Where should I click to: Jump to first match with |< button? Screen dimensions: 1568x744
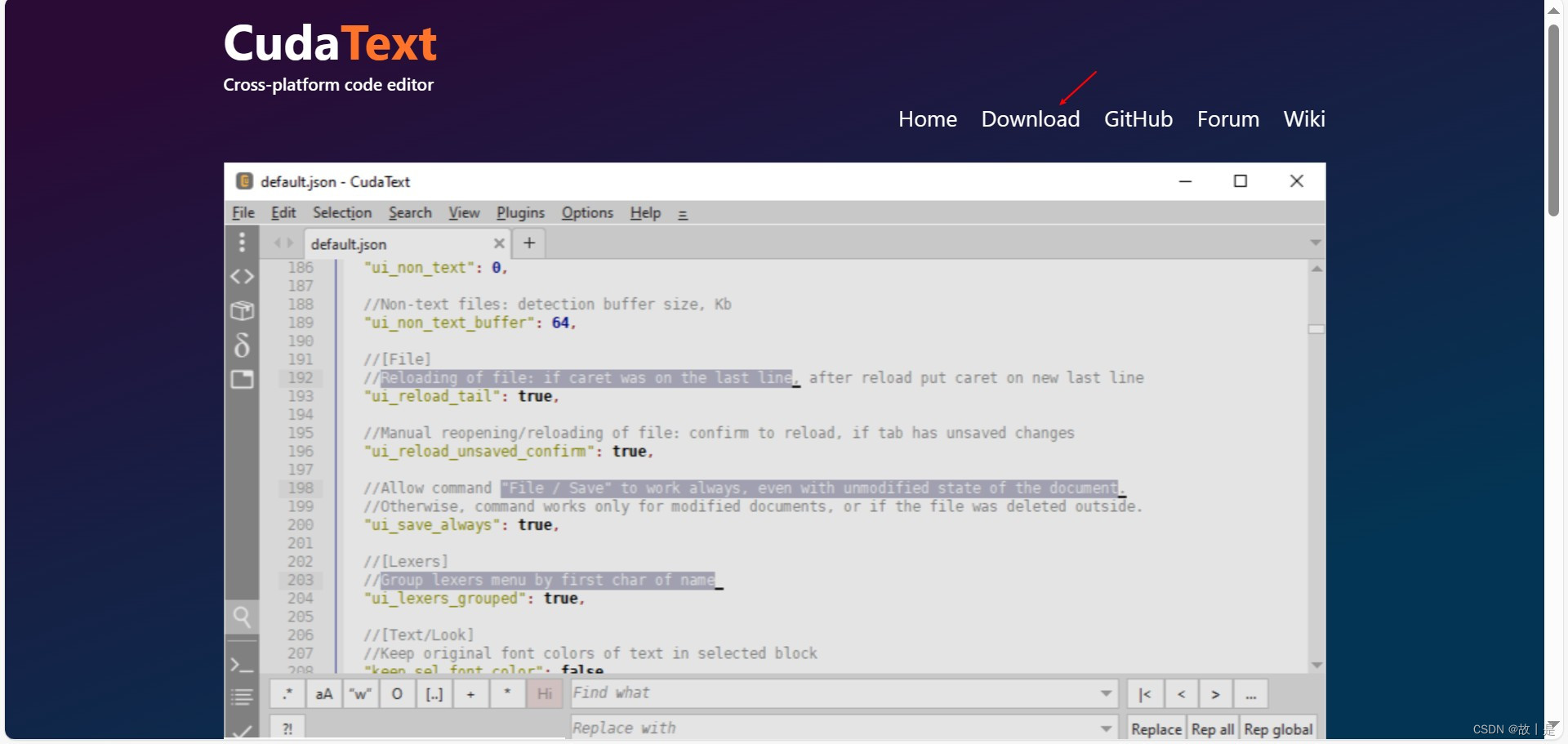[x=1145, y=694]
